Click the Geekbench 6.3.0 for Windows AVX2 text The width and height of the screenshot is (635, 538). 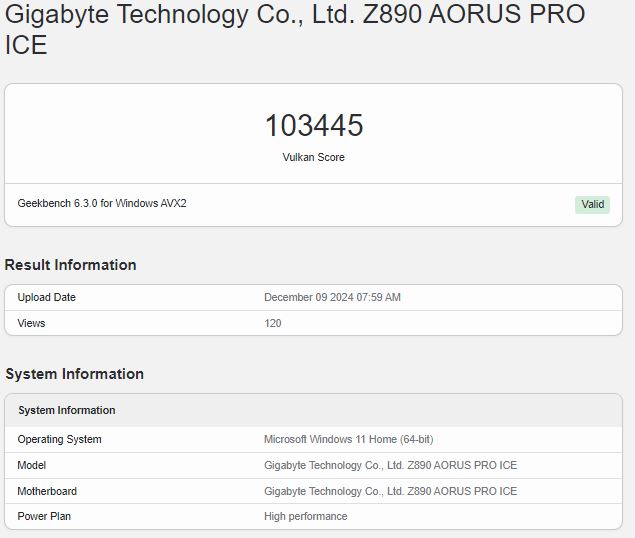[x=102, y=203]
